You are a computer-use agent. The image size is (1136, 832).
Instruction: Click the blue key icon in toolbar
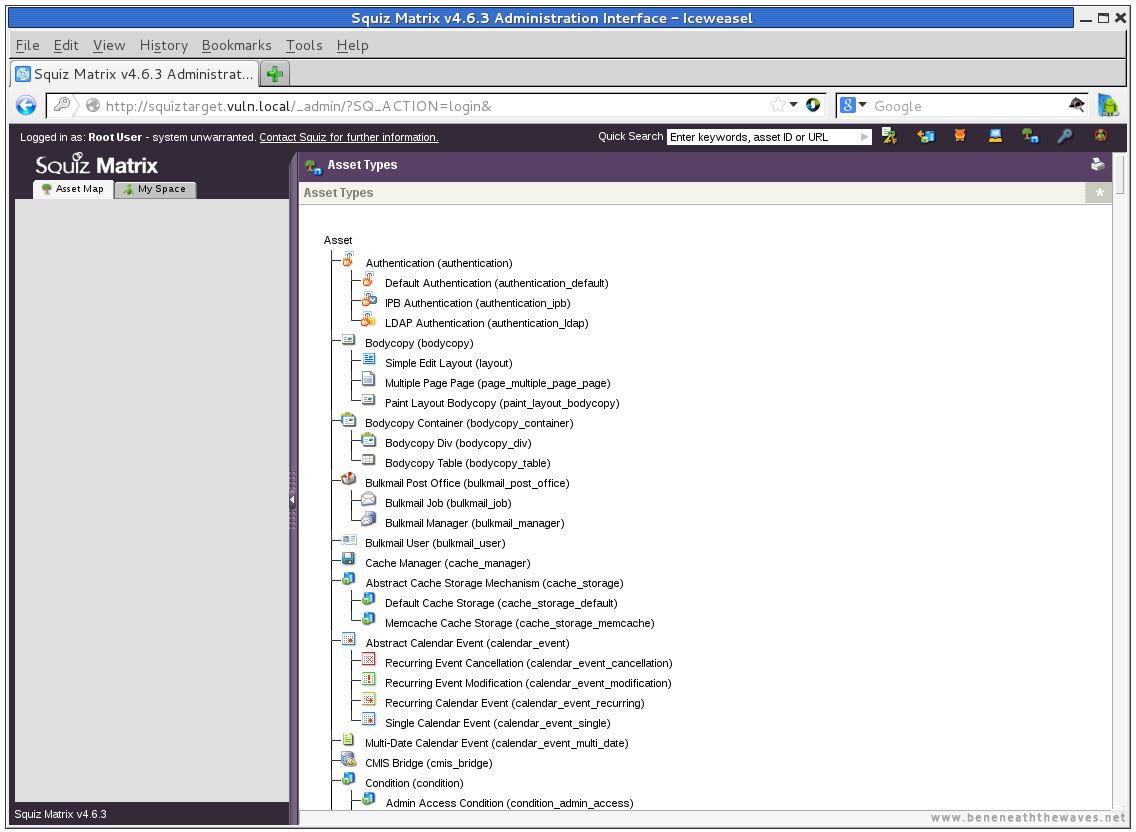1064,136
